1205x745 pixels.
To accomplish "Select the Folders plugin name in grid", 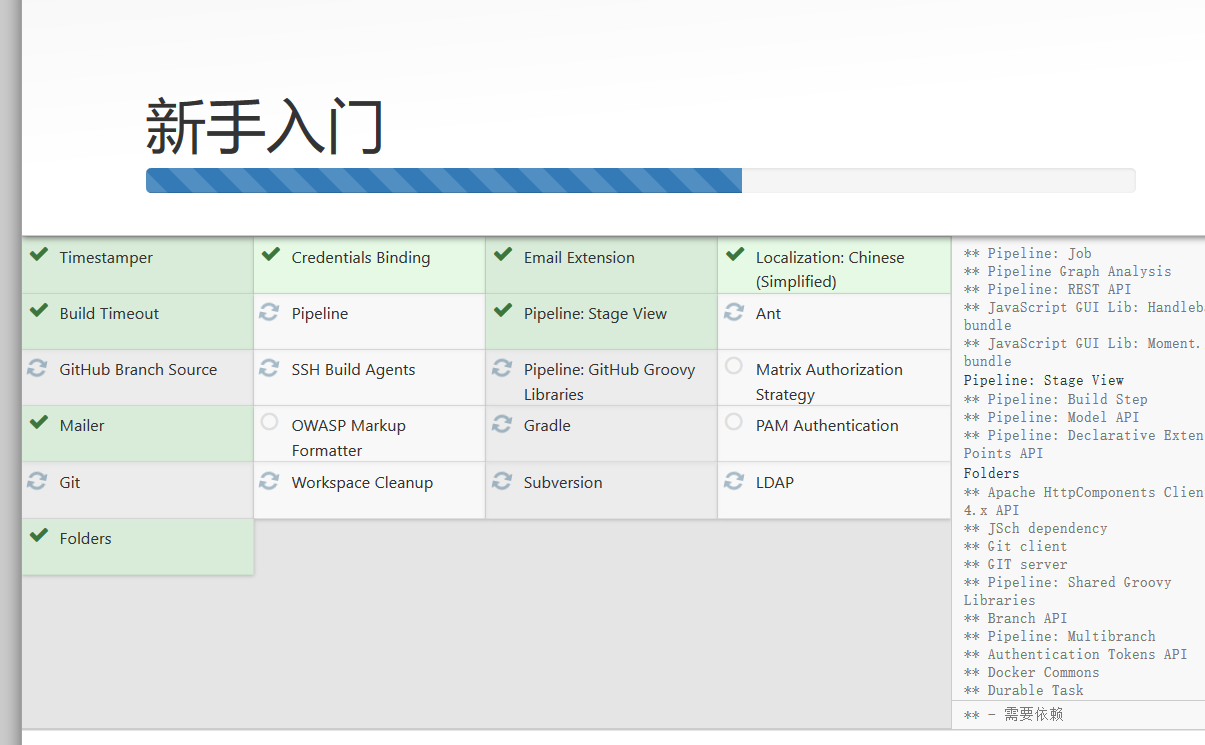I will 85,539.
